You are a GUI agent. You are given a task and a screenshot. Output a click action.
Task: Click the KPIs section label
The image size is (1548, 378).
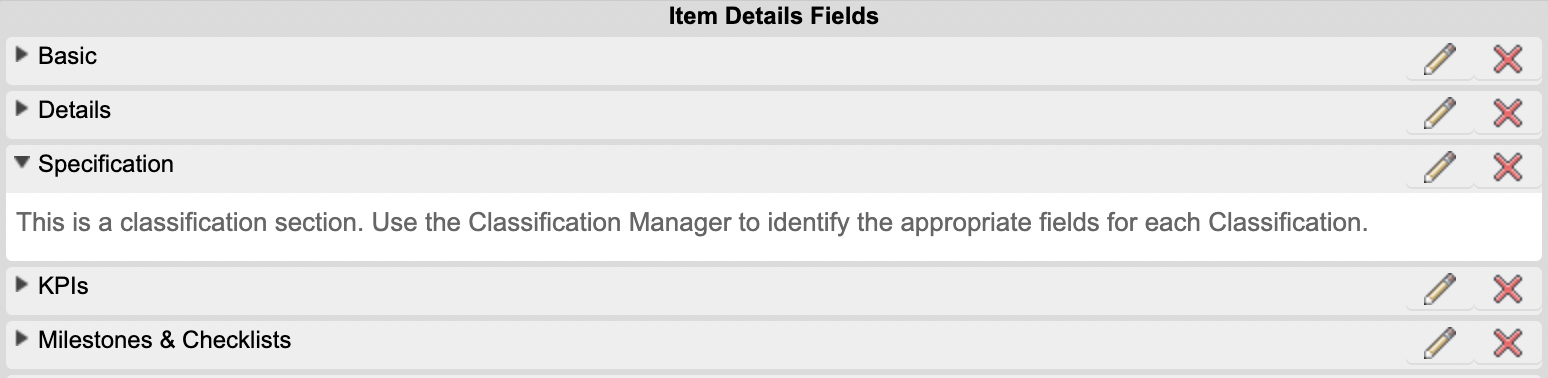click(64, 286)
